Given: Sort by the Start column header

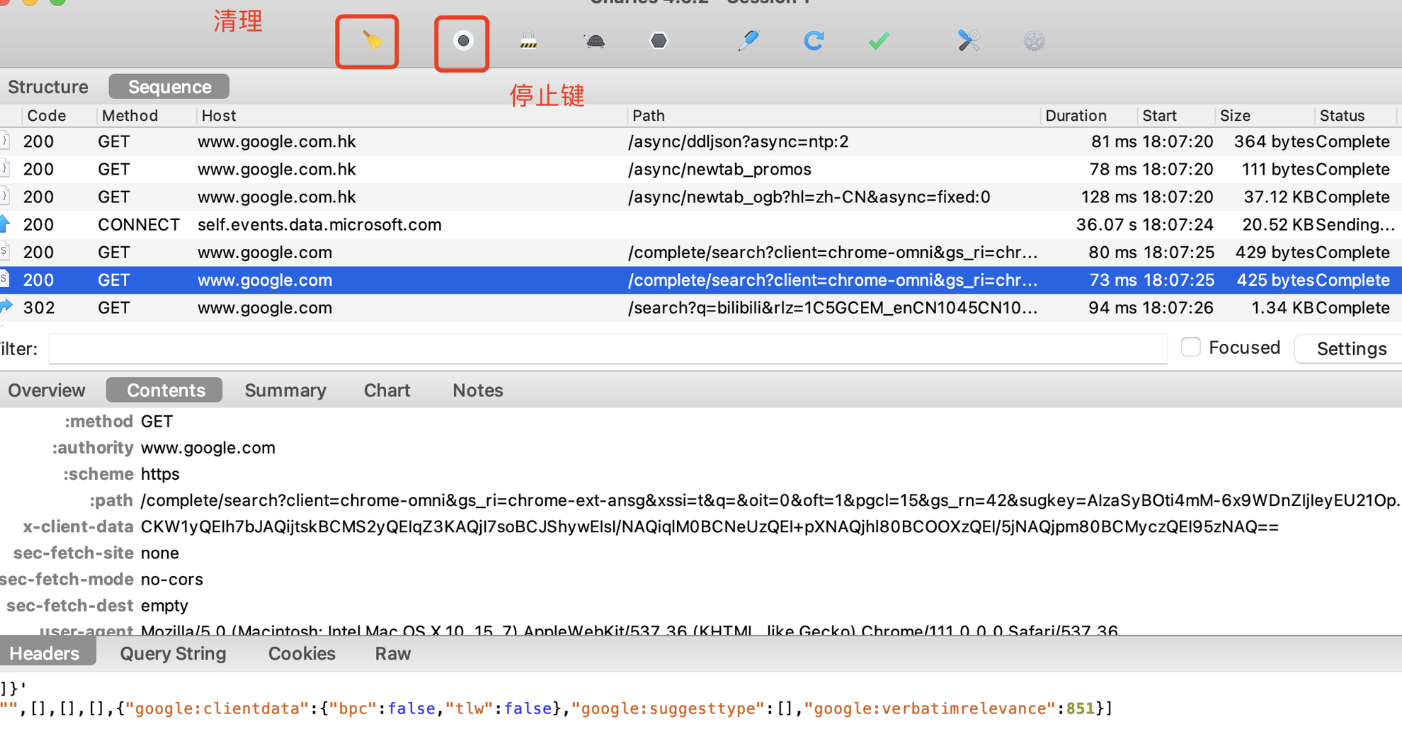Looking at the screenshot, I should click(1160, 116).
